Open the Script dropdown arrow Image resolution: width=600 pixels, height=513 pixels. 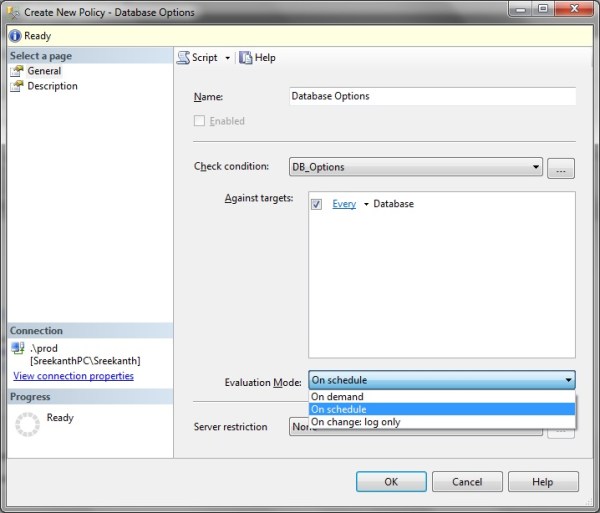pos(227,58)
